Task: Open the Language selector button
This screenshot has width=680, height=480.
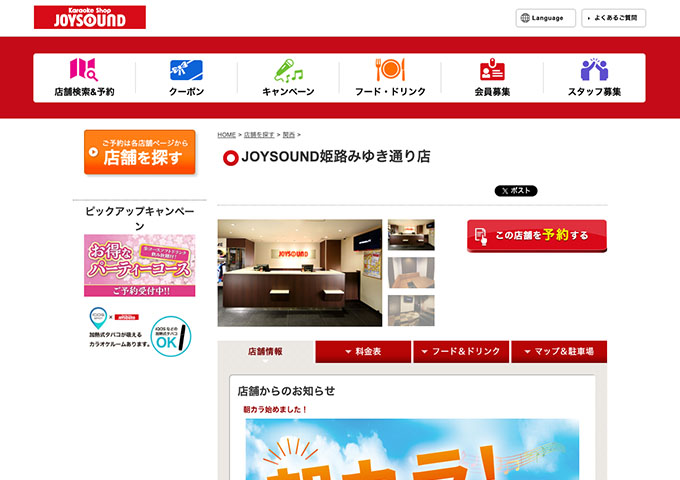Action: click(546, 18)
